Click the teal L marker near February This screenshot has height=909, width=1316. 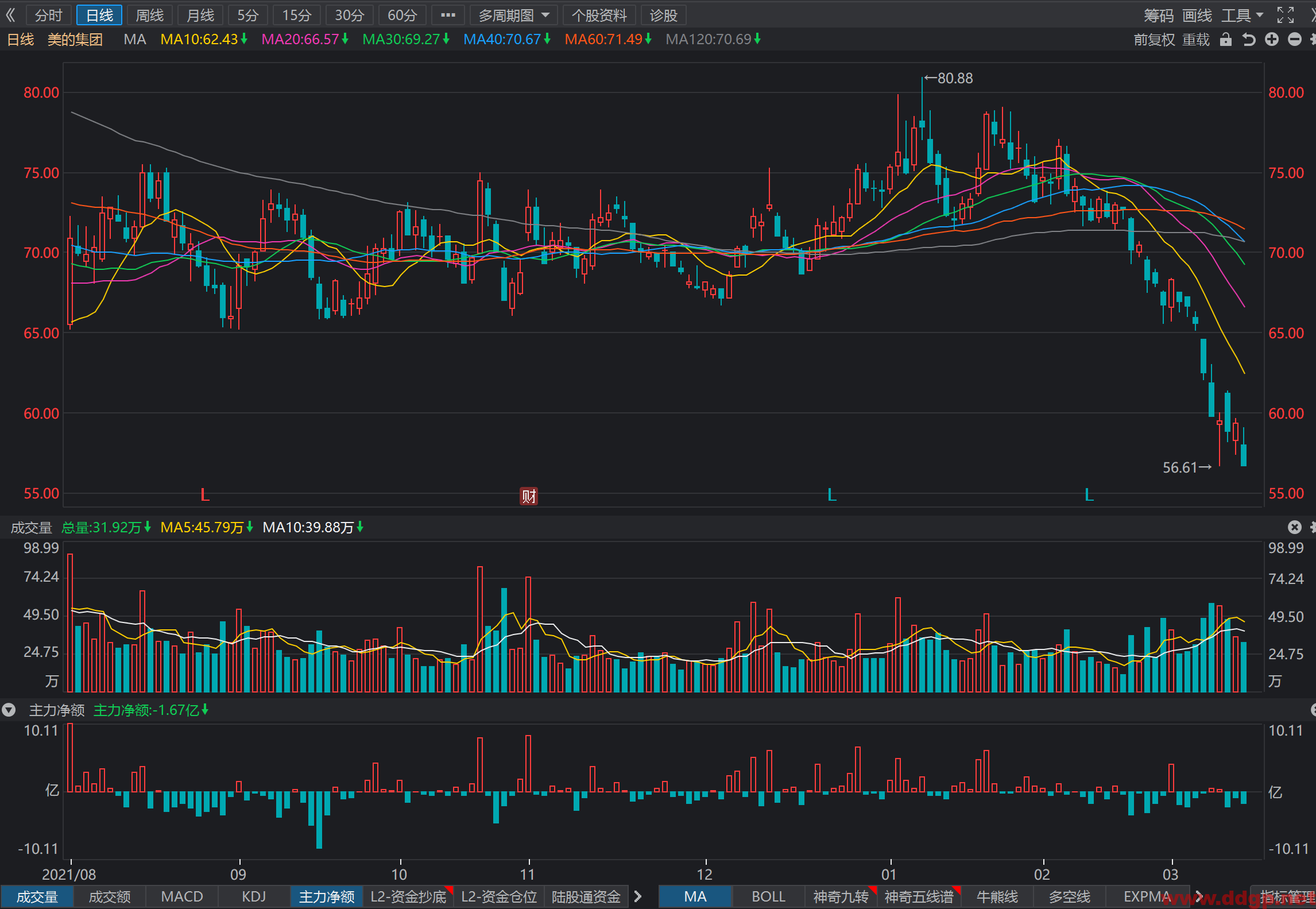[x=1089, y=494]
